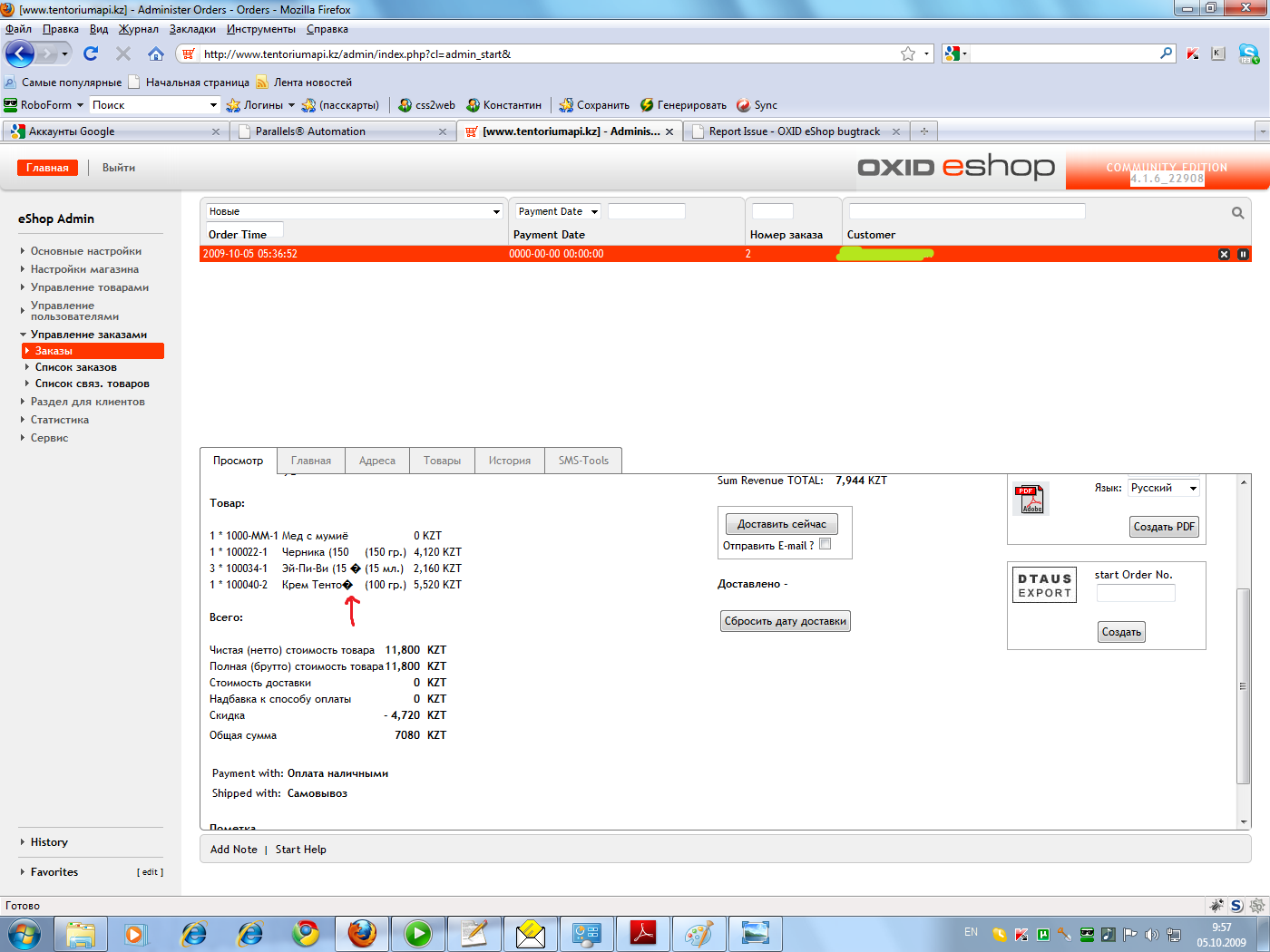The image size is (1270, 952).
Task: Open the Язык language dropdown
Action: 1163,488
